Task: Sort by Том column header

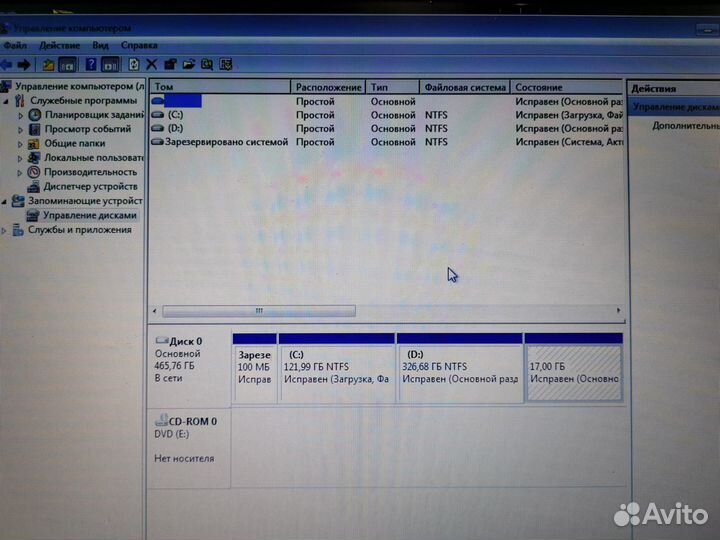Action: 220,87
